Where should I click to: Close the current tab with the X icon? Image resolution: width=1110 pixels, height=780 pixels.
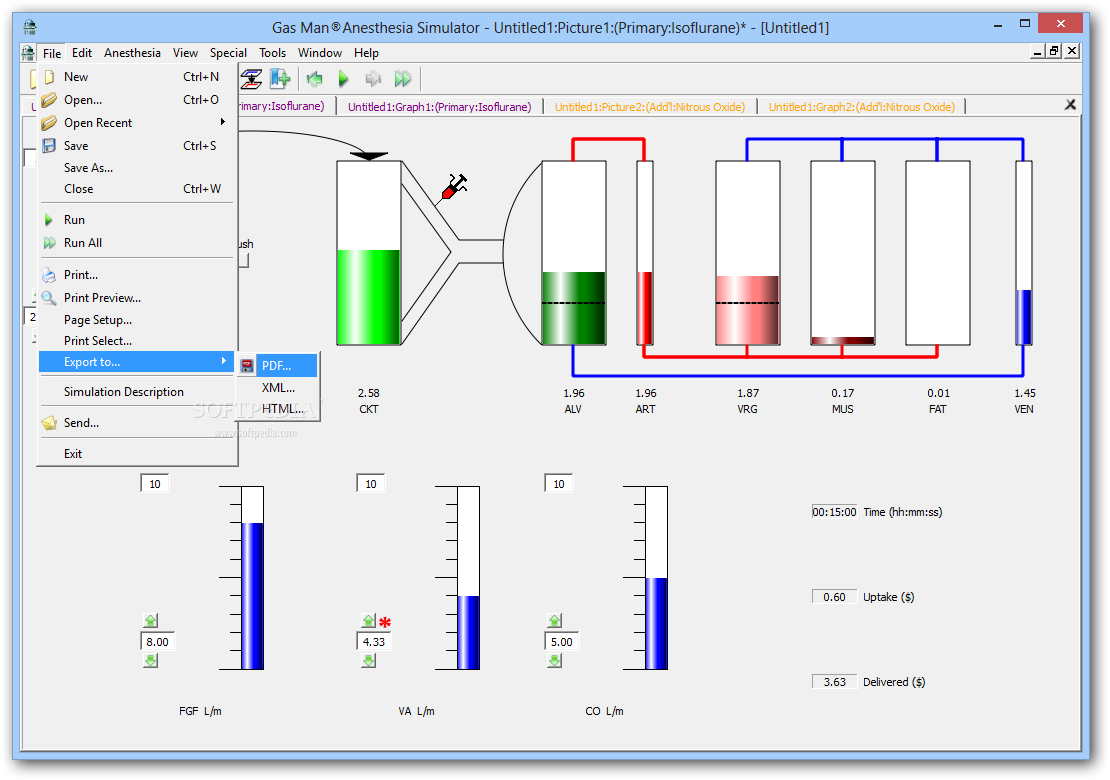click(x=1070, y=105)
